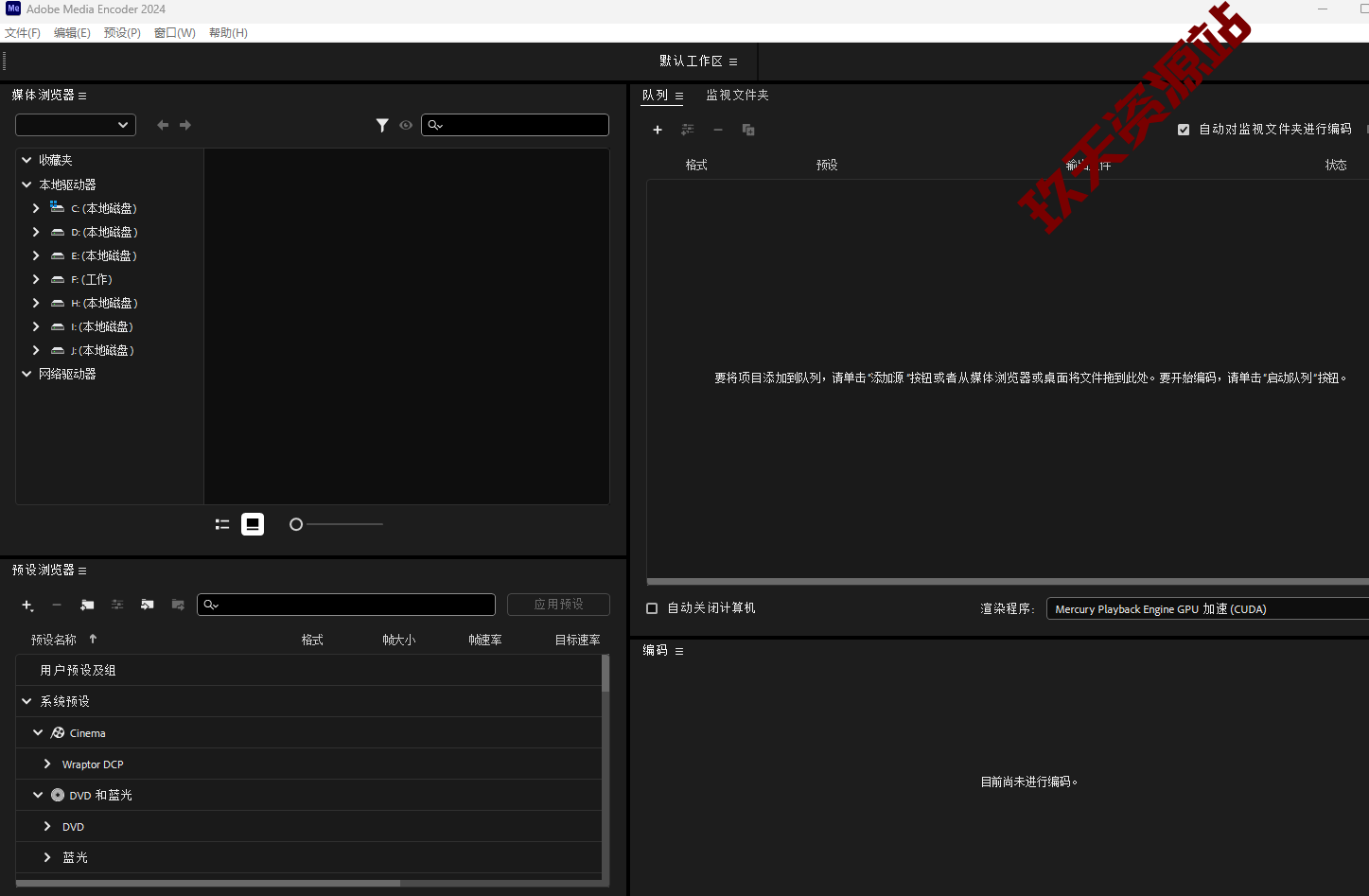Click the forward arrow in 媒体浏览器
The image size is (1369, 896).
[185, 125]
